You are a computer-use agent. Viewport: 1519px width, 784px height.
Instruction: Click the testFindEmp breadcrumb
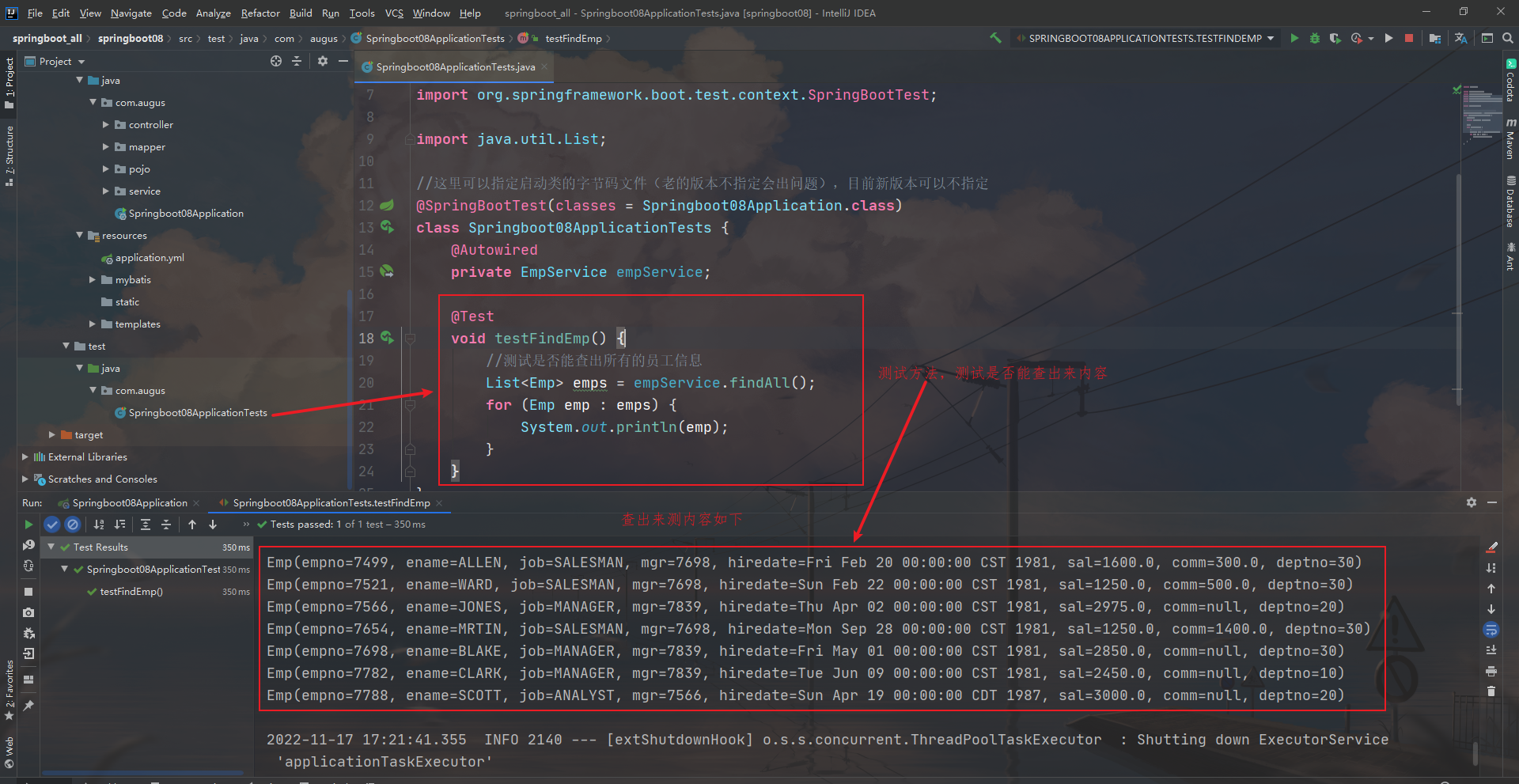[x=574, y=38]
